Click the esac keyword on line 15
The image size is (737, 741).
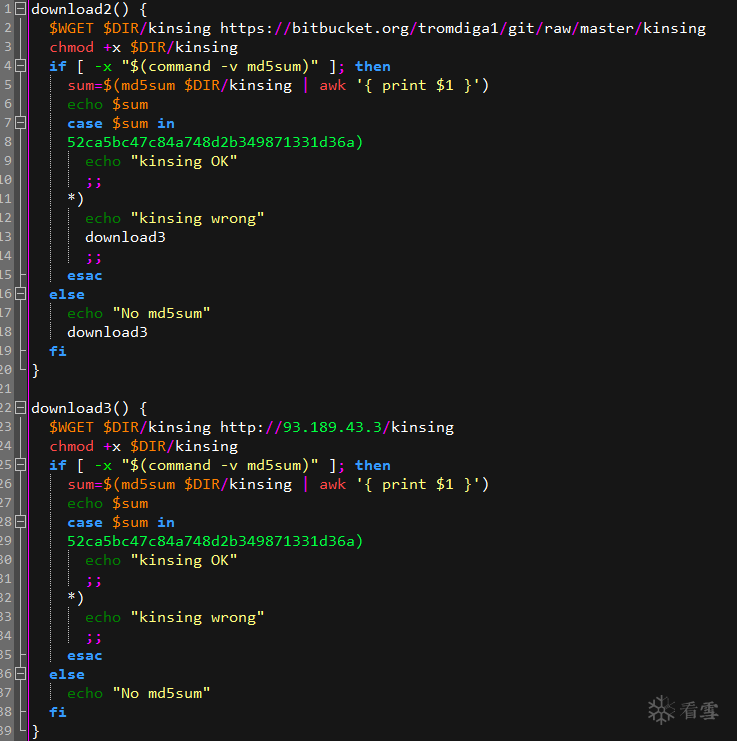85,276
